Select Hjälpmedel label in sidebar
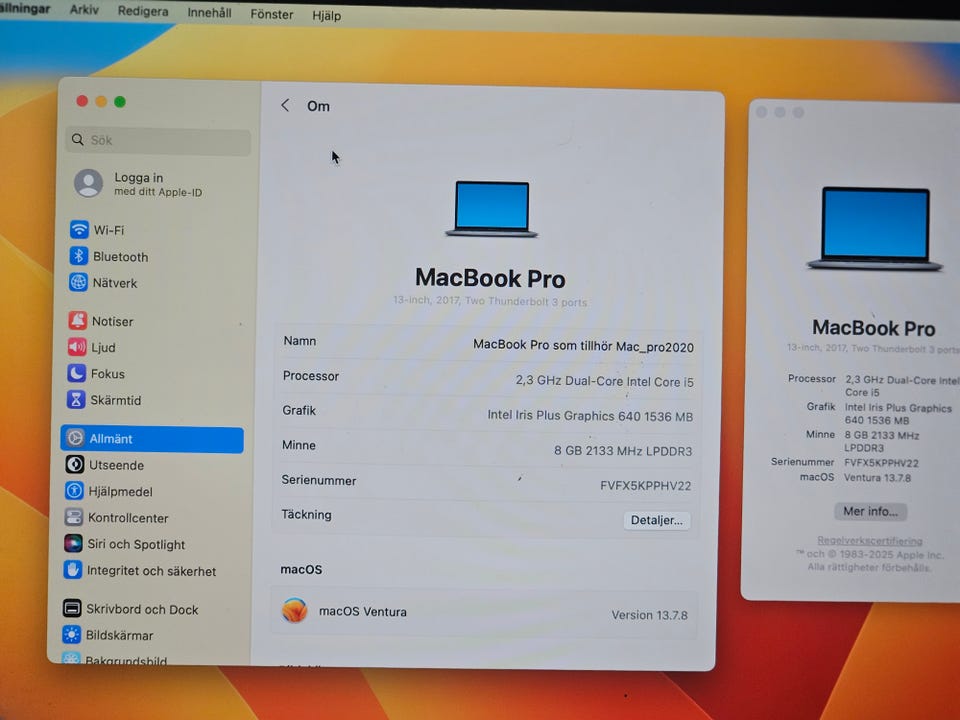The width and height of the screenshot is (960, 720). coord(120,492)
